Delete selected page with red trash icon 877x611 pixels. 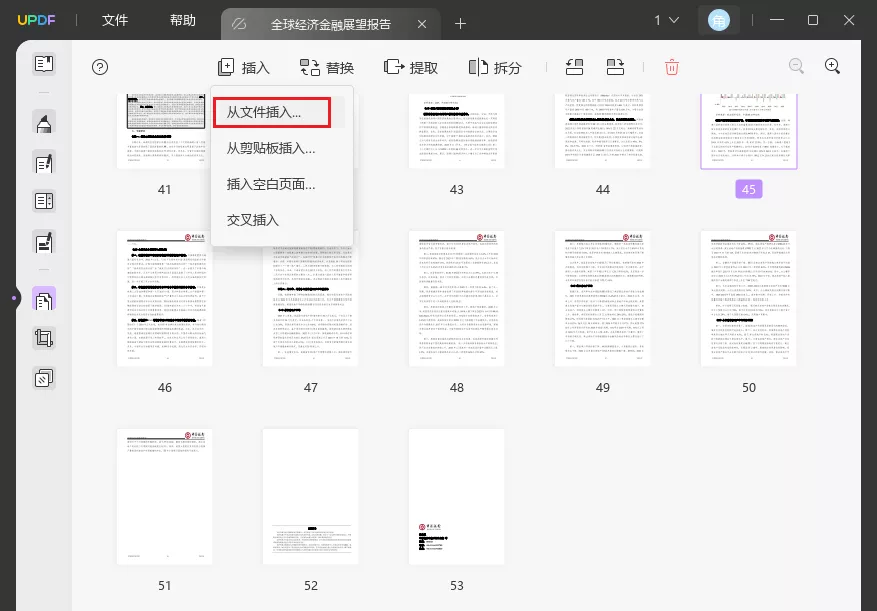pyautogui.click(x=672, y=68)
